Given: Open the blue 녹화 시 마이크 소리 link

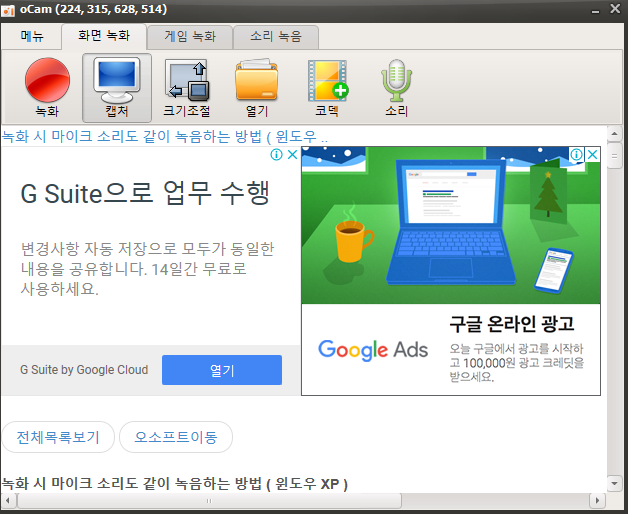Looking at the screenshot, I should [x=165, y=137].
